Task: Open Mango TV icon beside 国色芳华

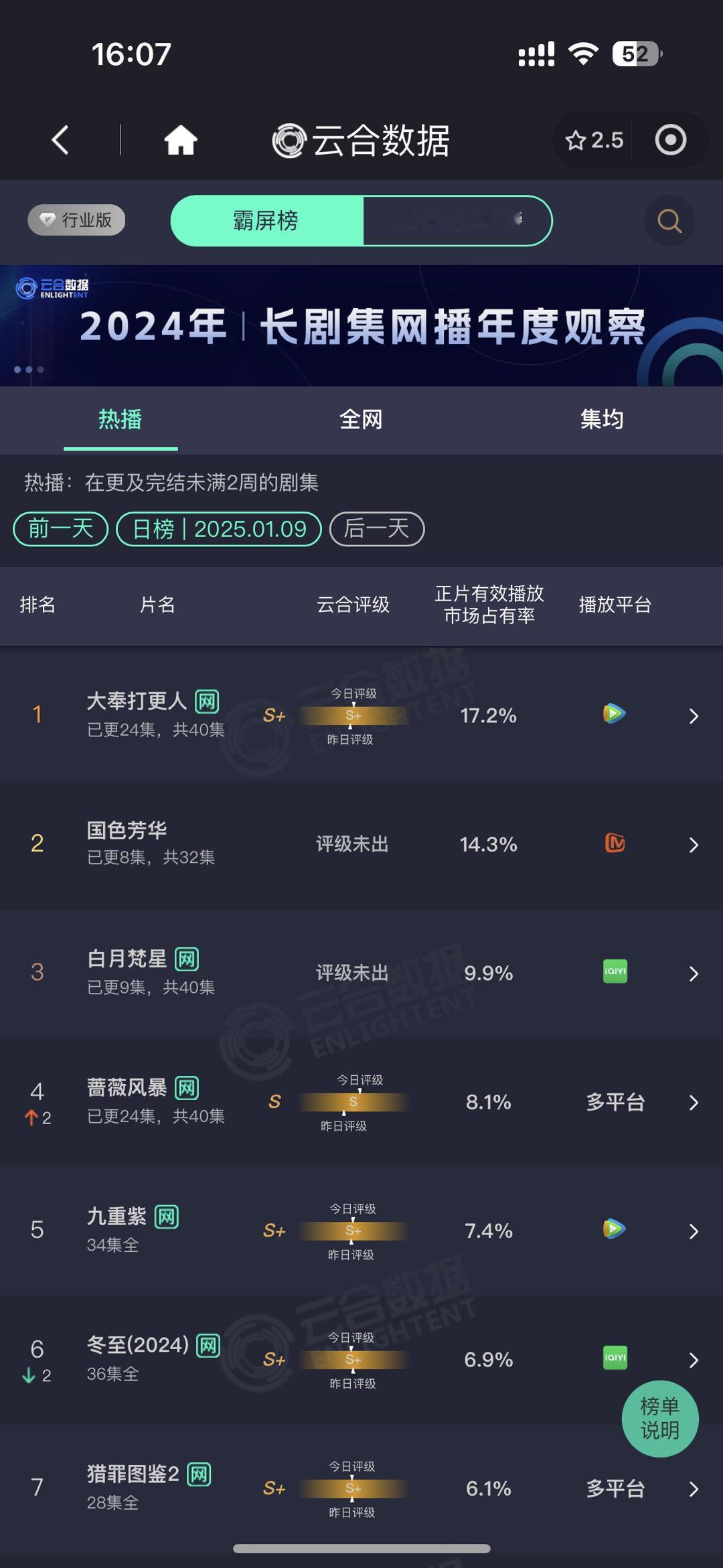Action: point(614,844)
